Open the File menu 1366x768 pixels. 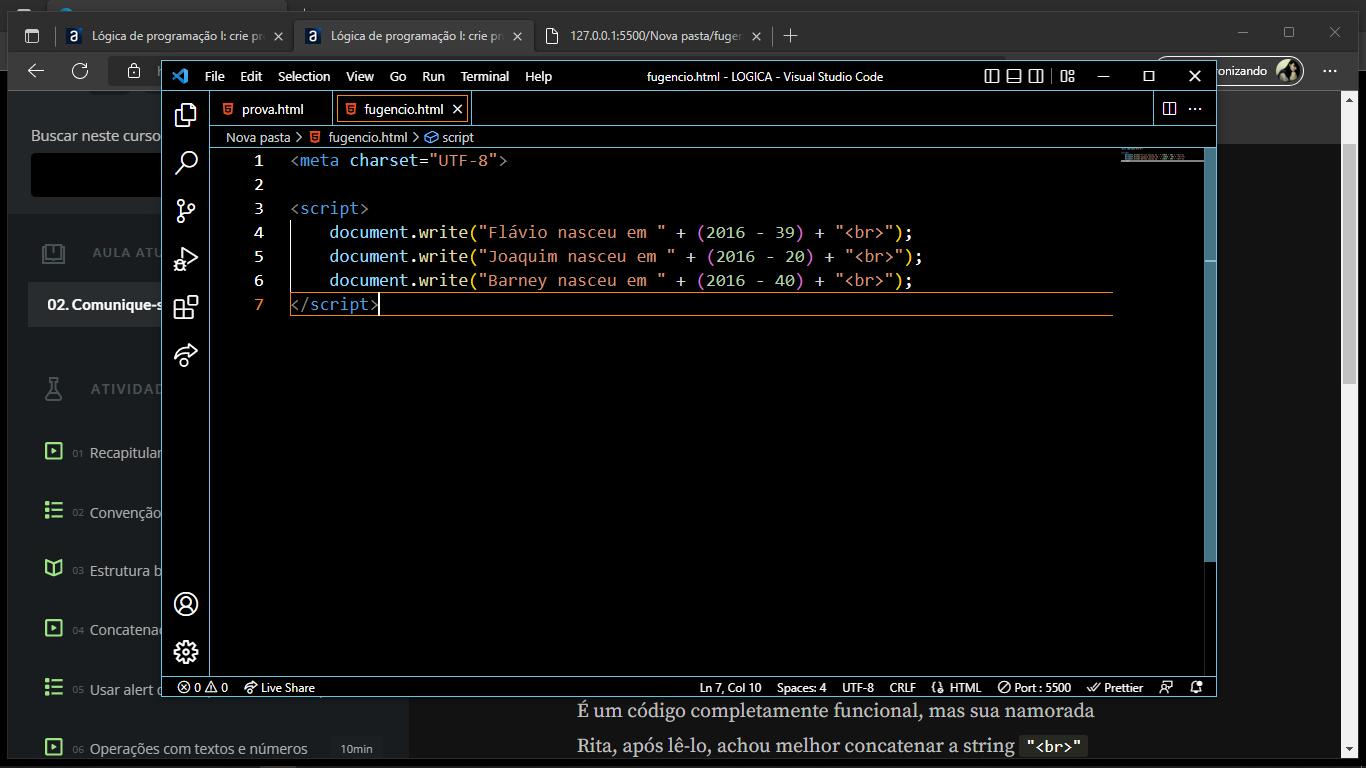(214, 76)
